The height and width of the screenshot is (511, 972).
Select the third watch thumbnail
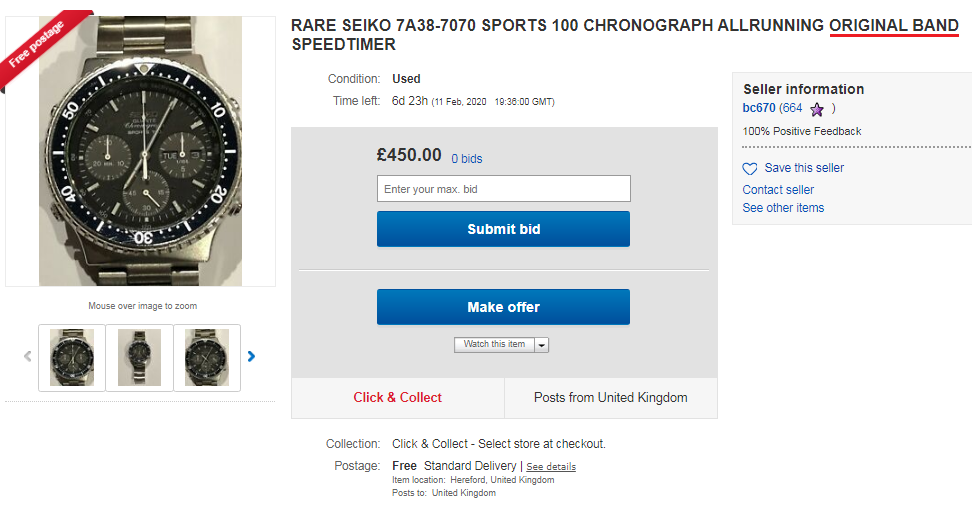point(207,357)
